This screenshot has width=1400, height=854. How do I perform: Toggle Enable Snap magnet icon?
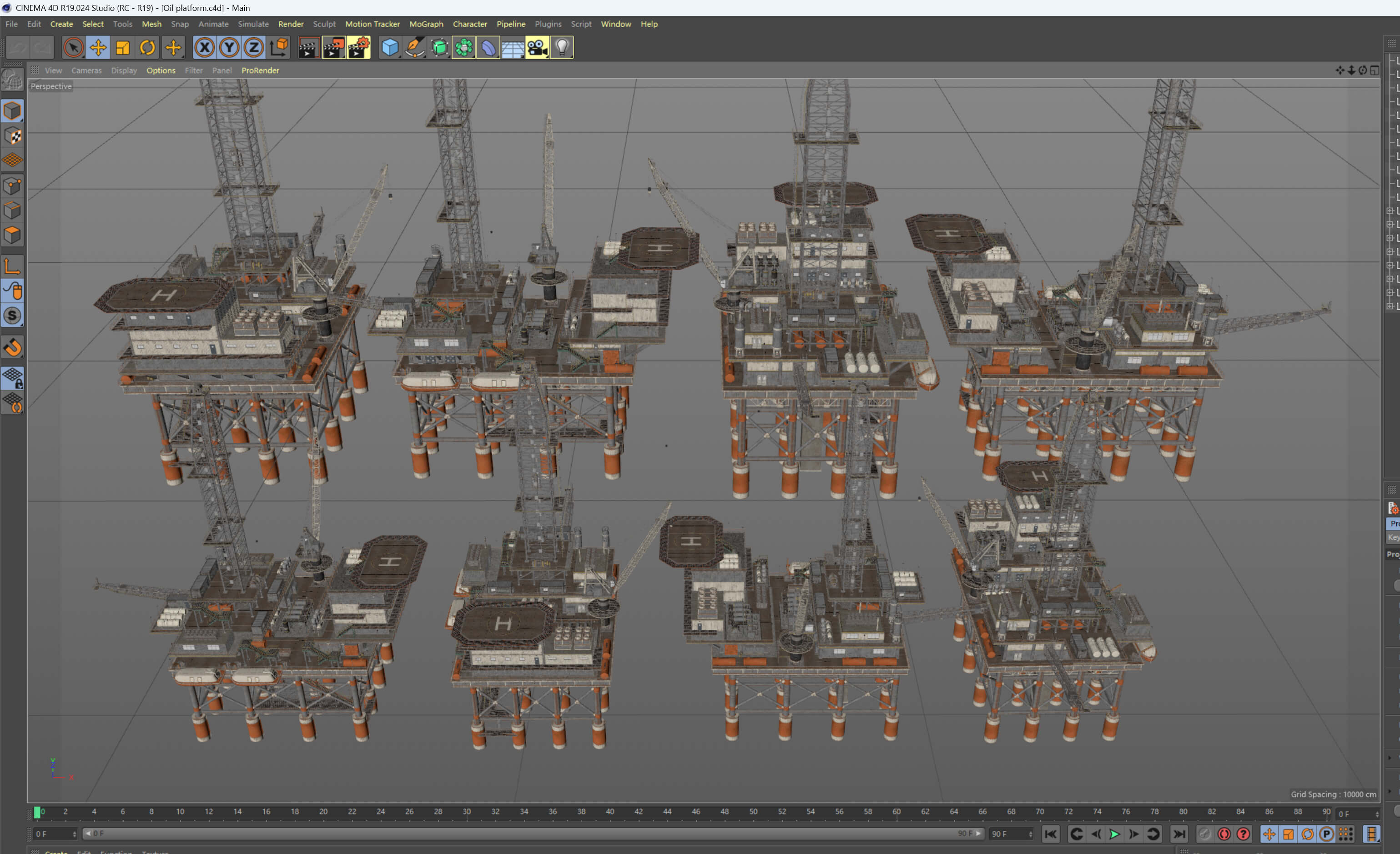[12, 347]
